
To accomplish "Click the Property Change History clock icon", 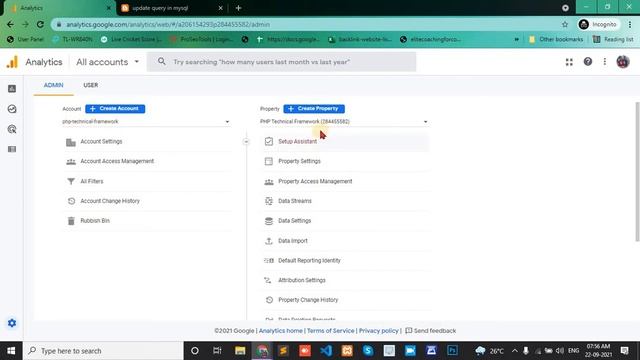I will [x=269, y=300].
